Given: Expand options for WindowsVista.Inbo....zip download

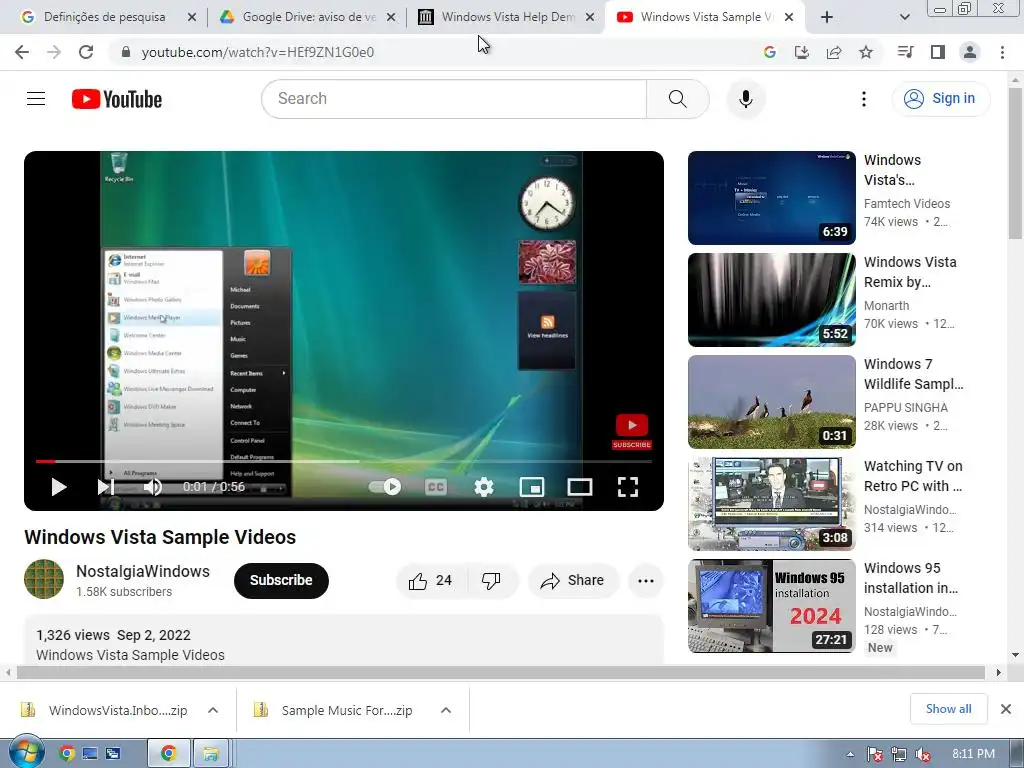Looking at the screenshot, I should click(x=213, y=710).
